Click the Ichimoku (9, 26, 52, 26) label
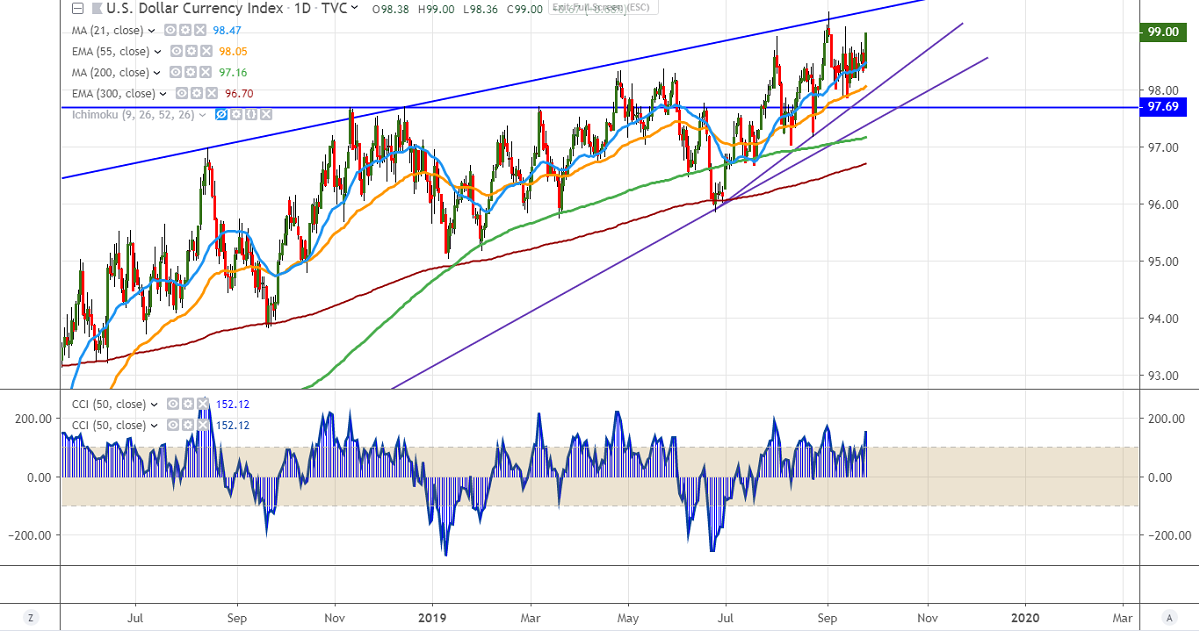The image size is (1199, 631). pos(133,115)
